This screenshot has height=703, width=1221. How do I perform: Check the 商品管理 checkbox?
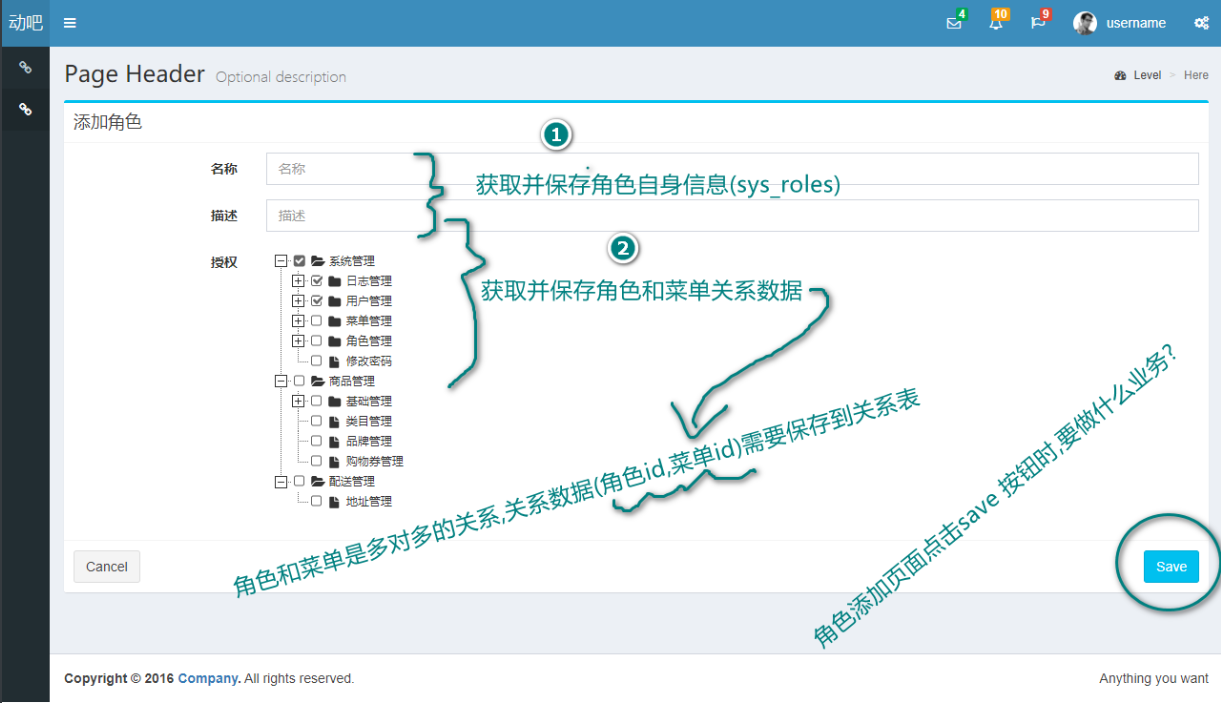299,381
